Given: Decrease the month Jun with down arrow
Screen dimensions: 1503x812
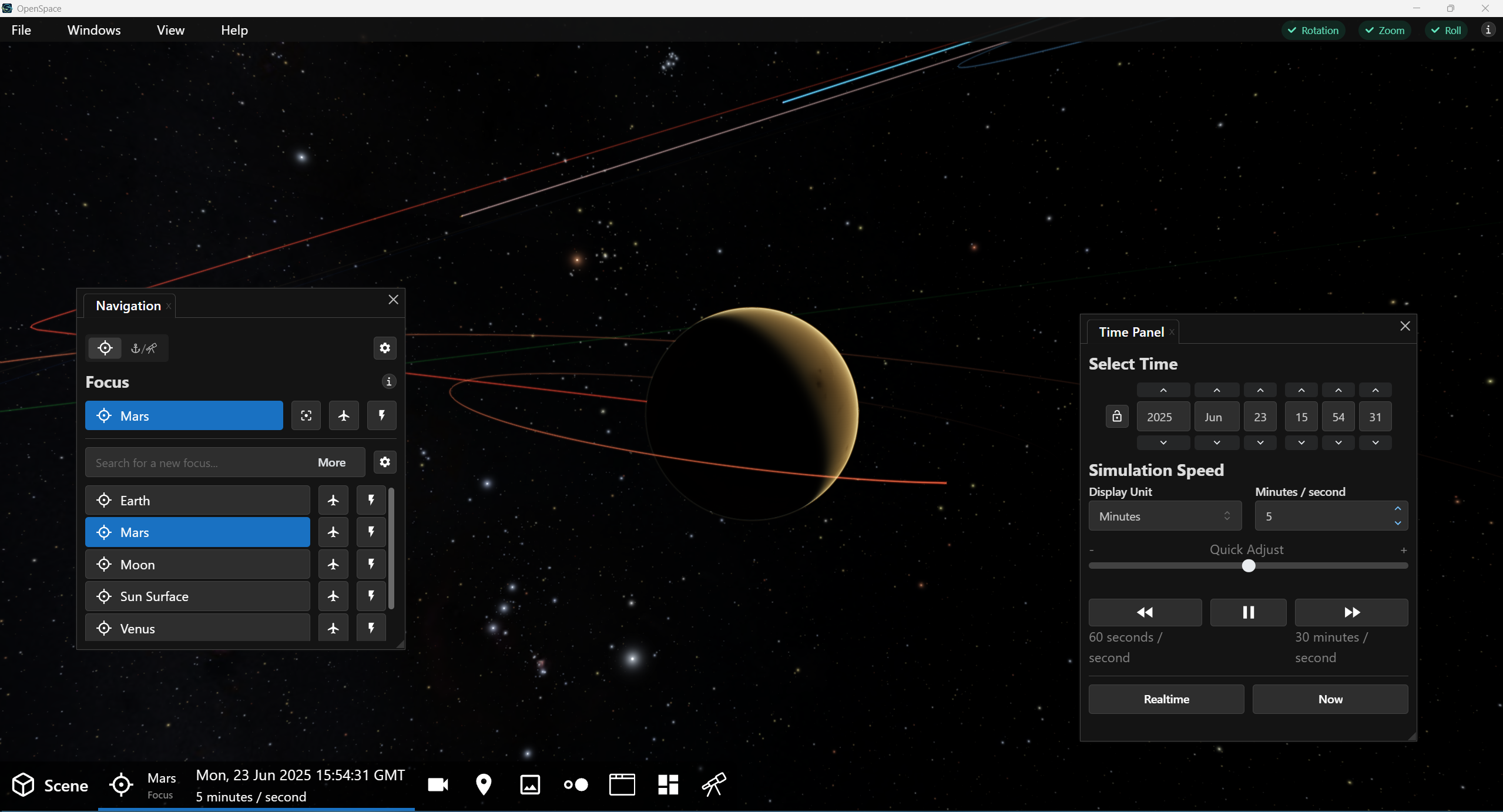Looking at the screenshot, I should click(x=1217, y=442).
